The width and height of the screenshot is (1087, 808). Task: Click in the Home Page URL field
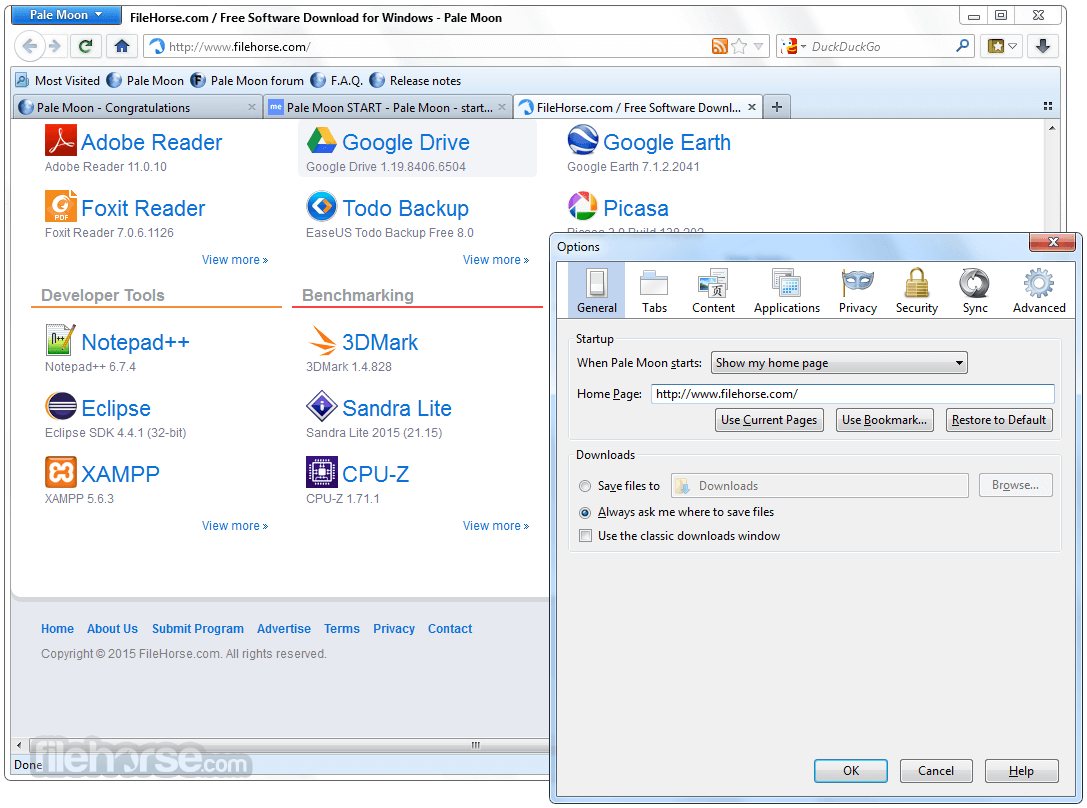point(853,394)
